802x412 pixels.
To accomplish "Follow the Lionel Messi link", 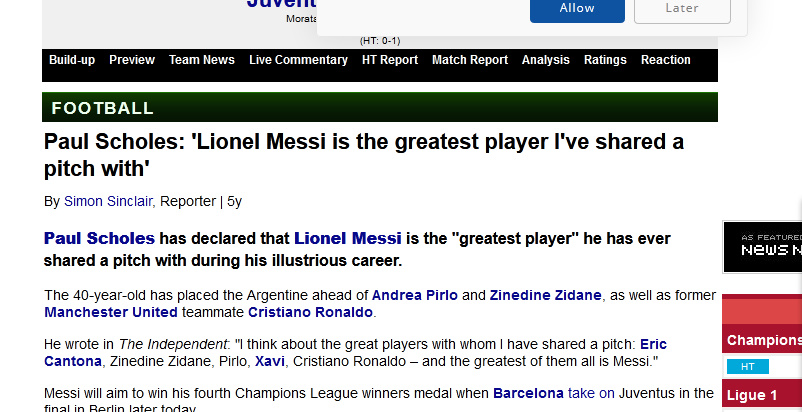I will pyautogui.click(x=347, y=238).
